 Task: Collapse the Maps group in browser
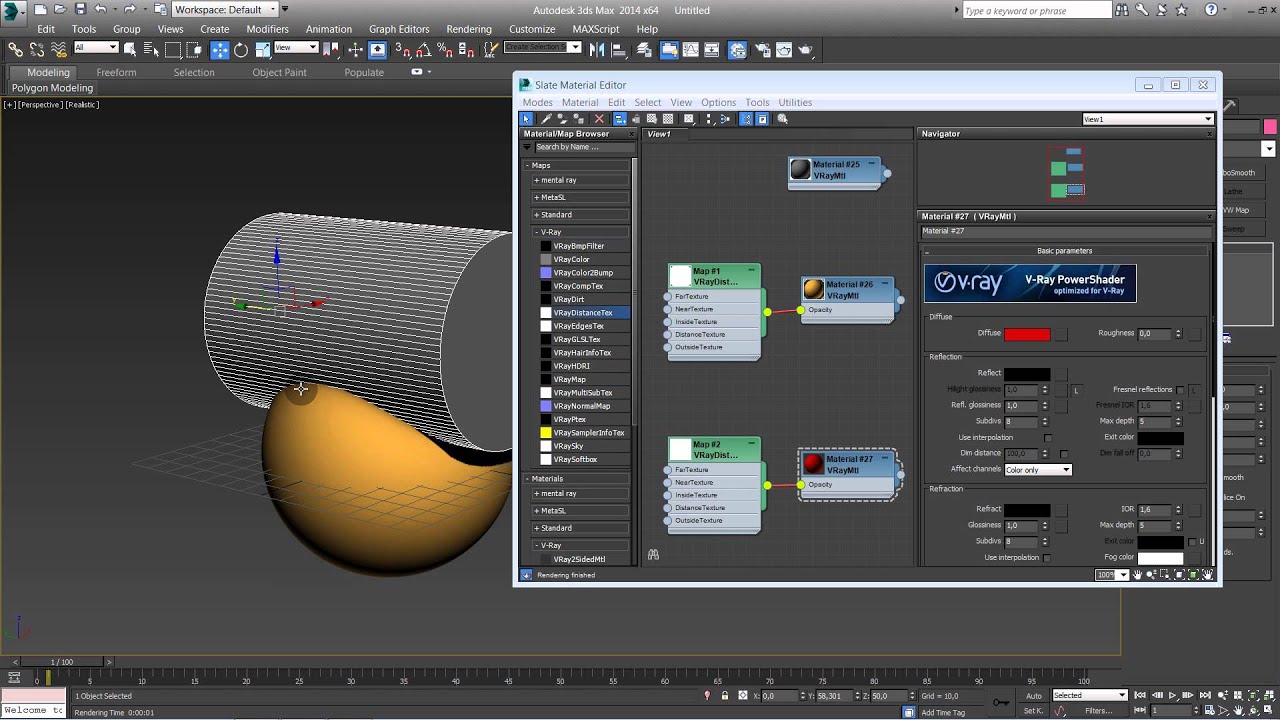pos(578,165)
